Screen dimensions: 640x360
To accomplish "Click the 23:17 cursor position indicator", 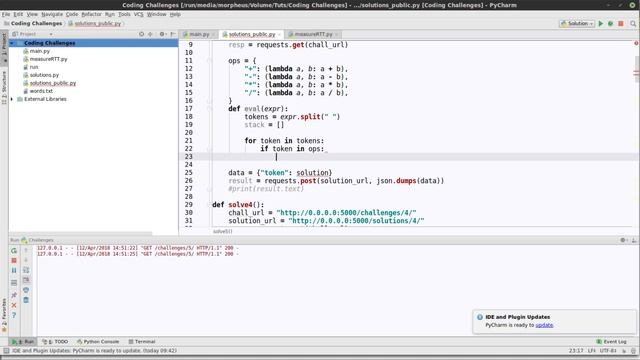I will [x=576, y=351].
